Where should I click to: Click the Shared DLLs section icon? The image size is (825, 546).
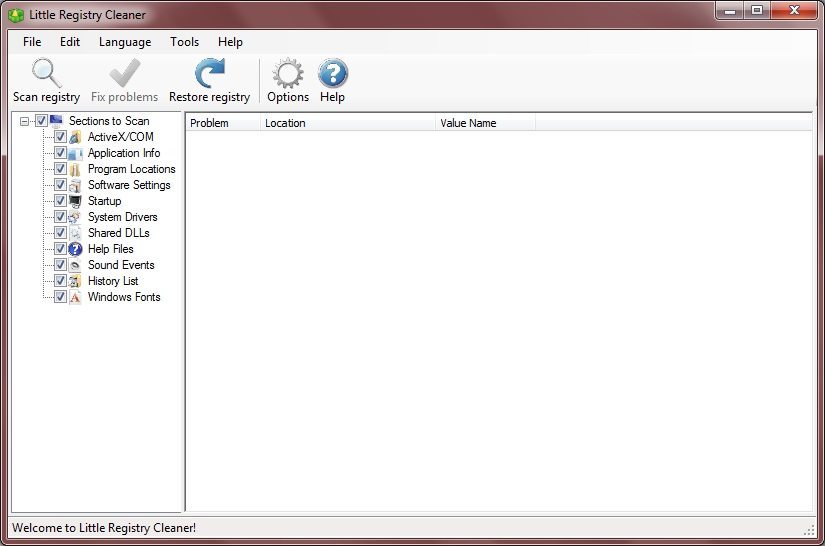[75, 233]
